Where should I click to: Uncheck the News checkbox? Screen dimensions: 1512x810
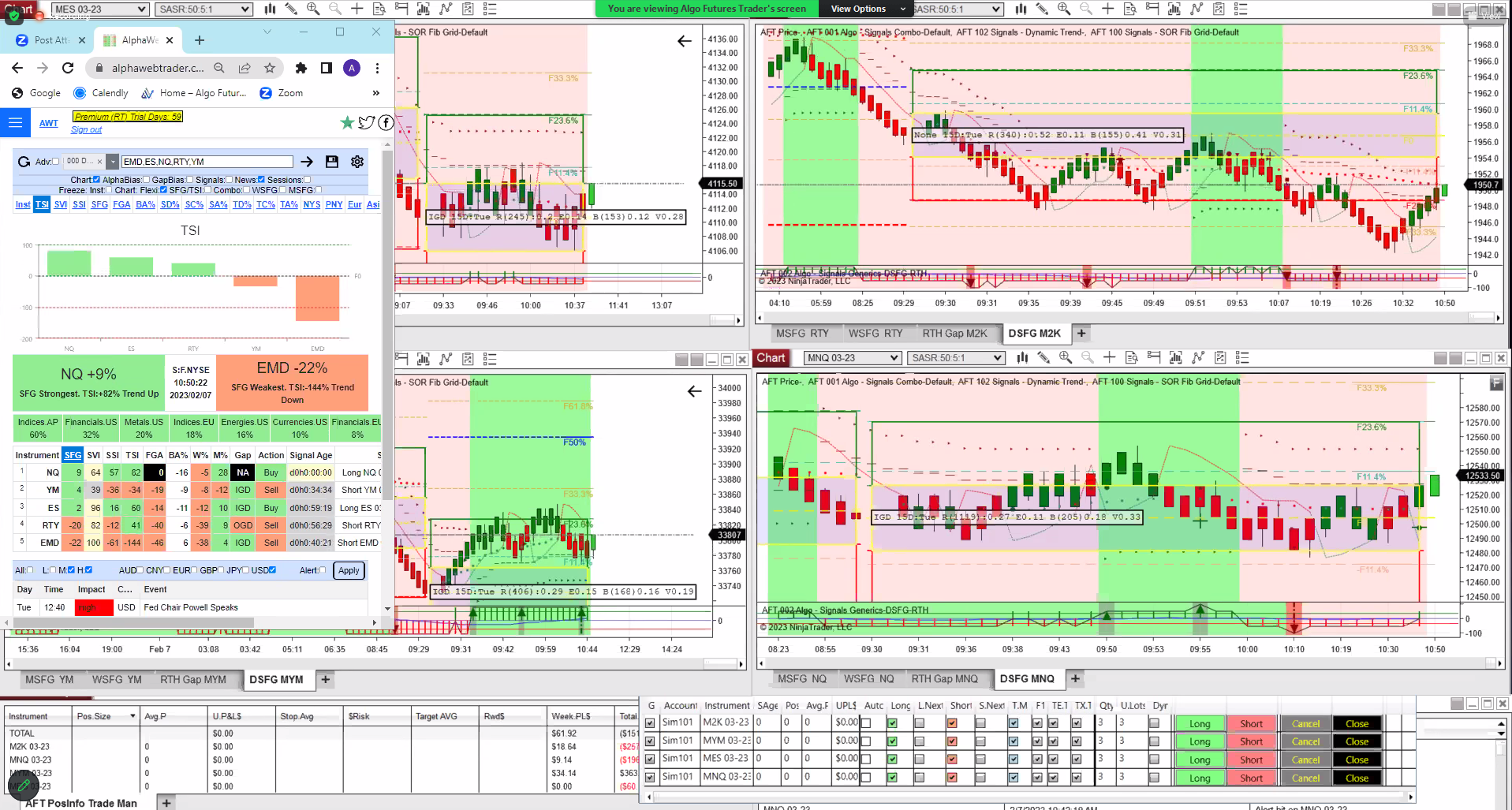(x=261, y=180)
